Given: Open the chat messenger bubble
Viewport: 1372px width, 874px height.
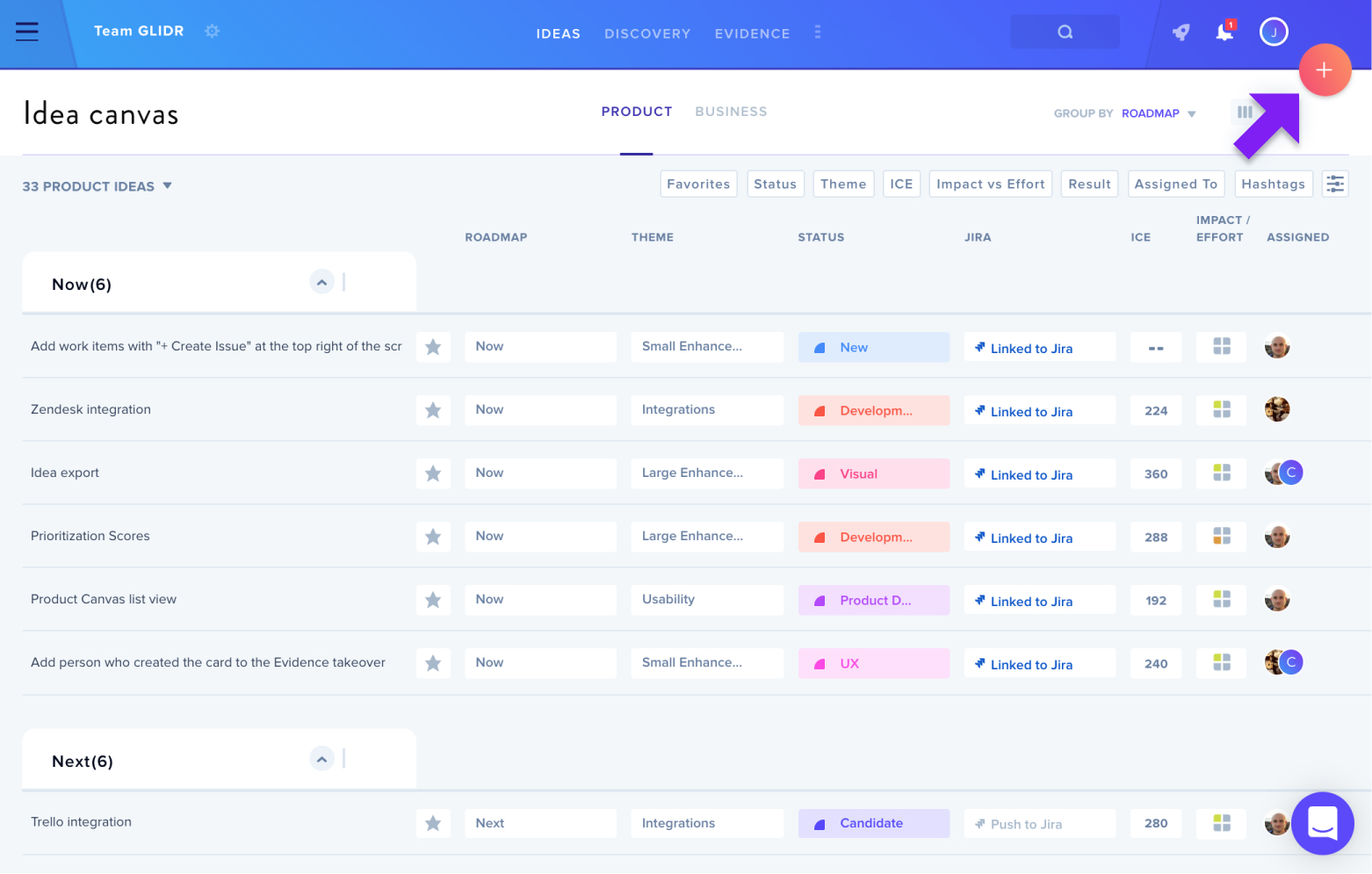Looking at the screenshot, I should click(x=1322, y=824).
